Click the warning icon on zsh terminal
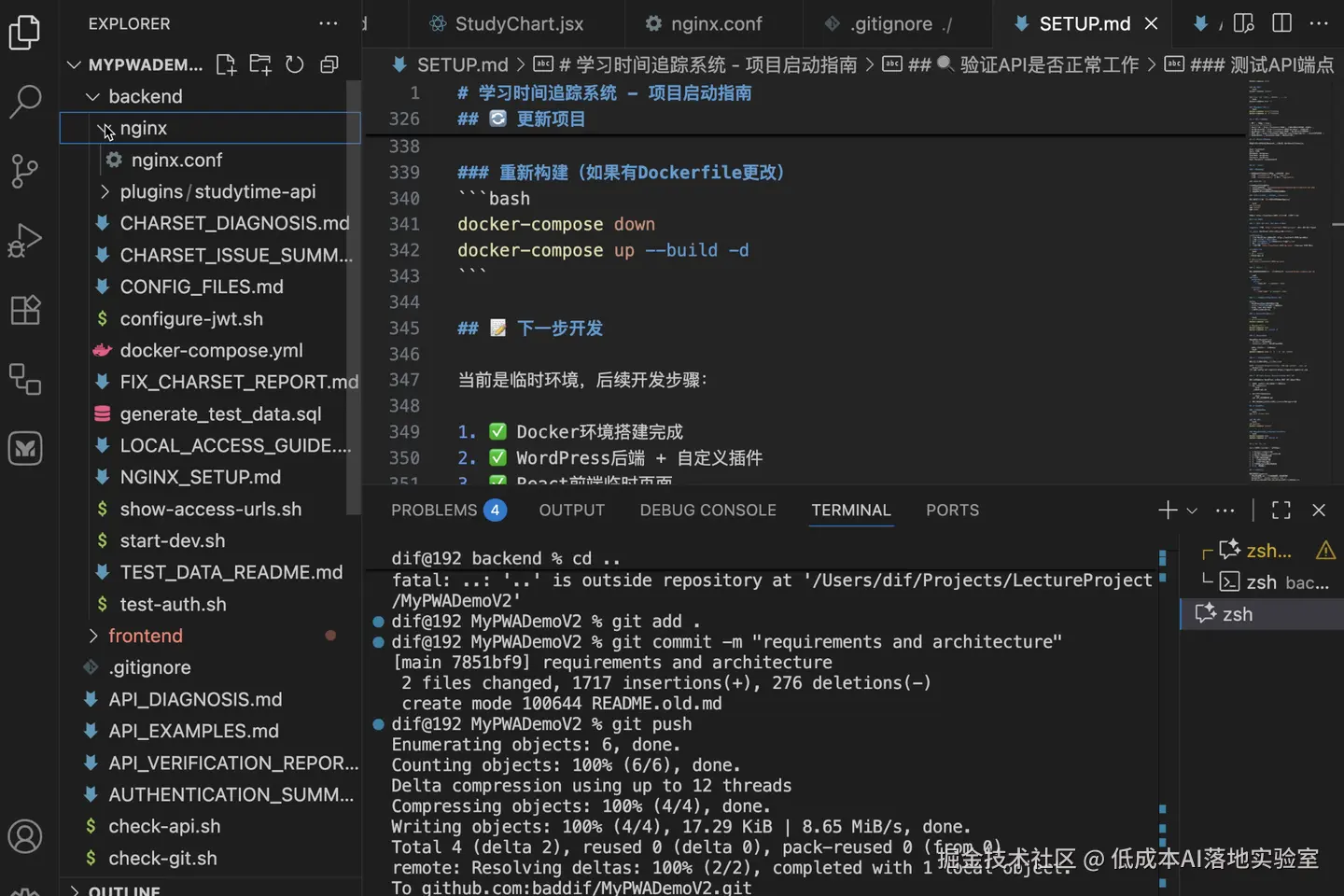 [1325, 551]
